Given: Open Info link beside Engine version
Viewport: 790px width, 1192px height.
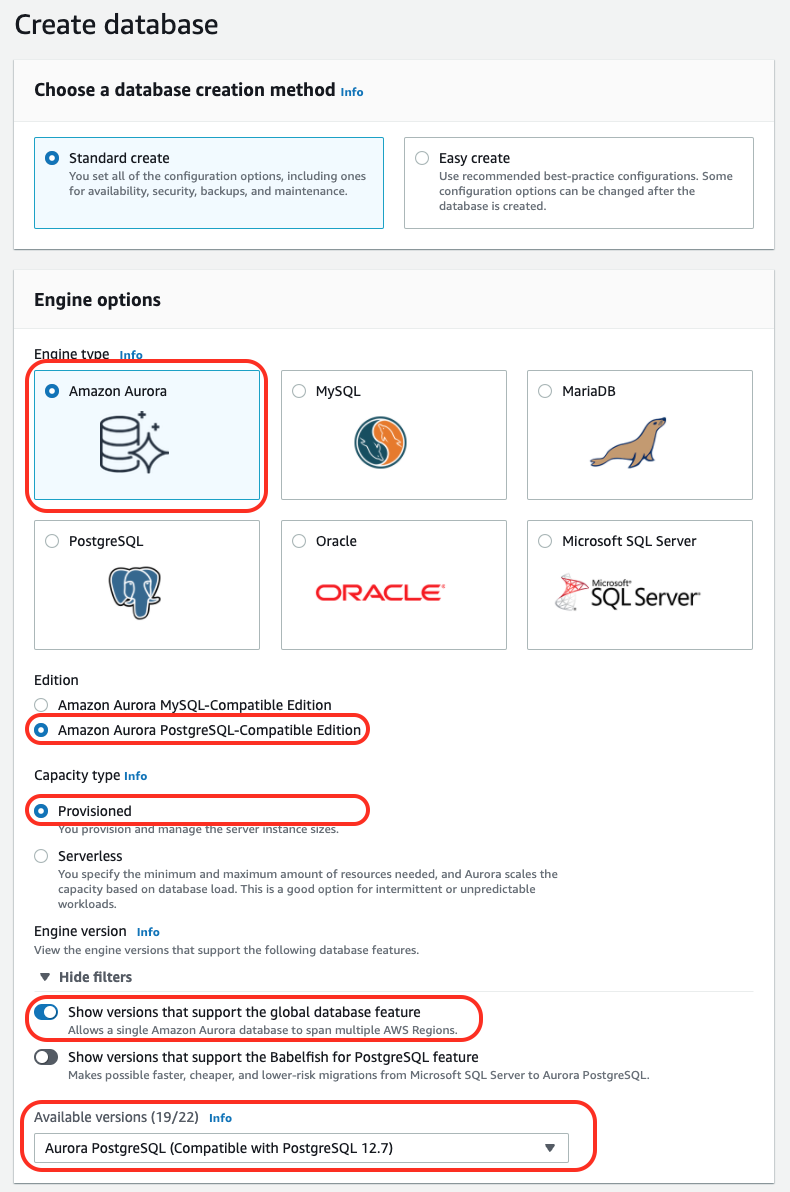Looking at the screenshot, I should click(x=148, y=932).
